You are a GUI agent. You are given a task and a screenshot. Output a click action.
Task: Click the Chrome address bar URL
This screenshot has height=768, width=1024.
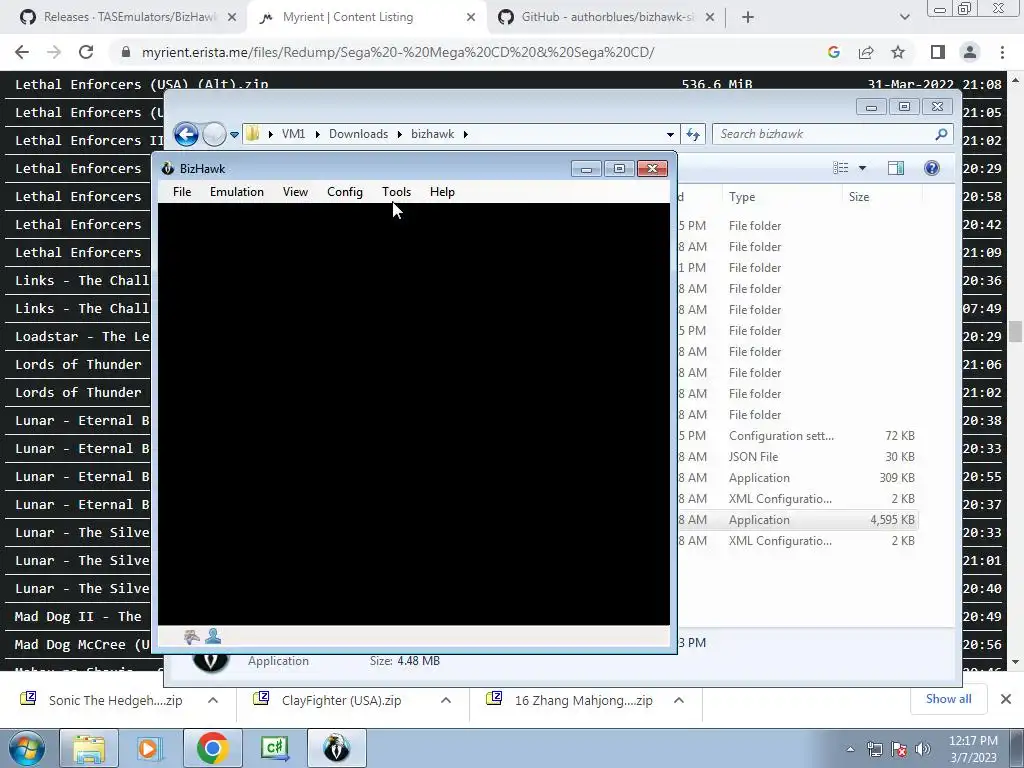coord(398,52)
